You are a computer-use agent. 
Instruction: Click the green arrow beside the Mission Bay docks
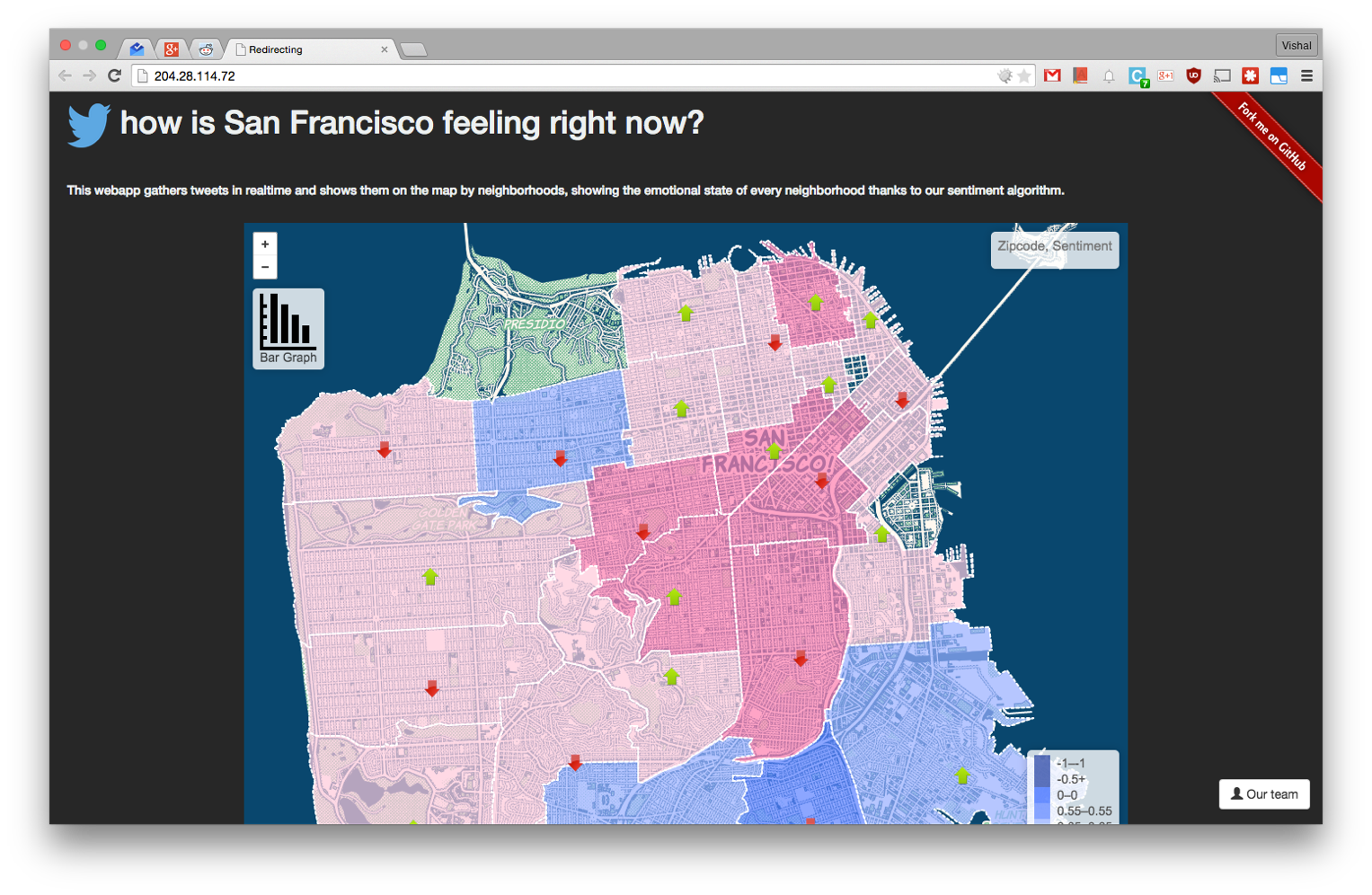[x=881, y=535]
